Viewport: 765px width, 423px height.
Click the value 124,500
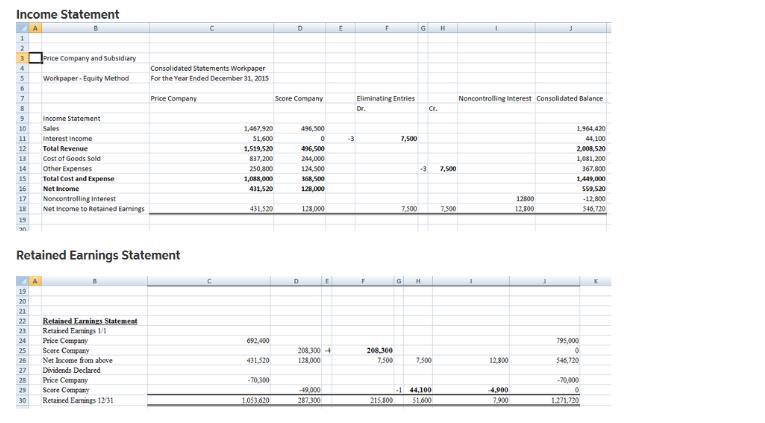coord(313,168)
